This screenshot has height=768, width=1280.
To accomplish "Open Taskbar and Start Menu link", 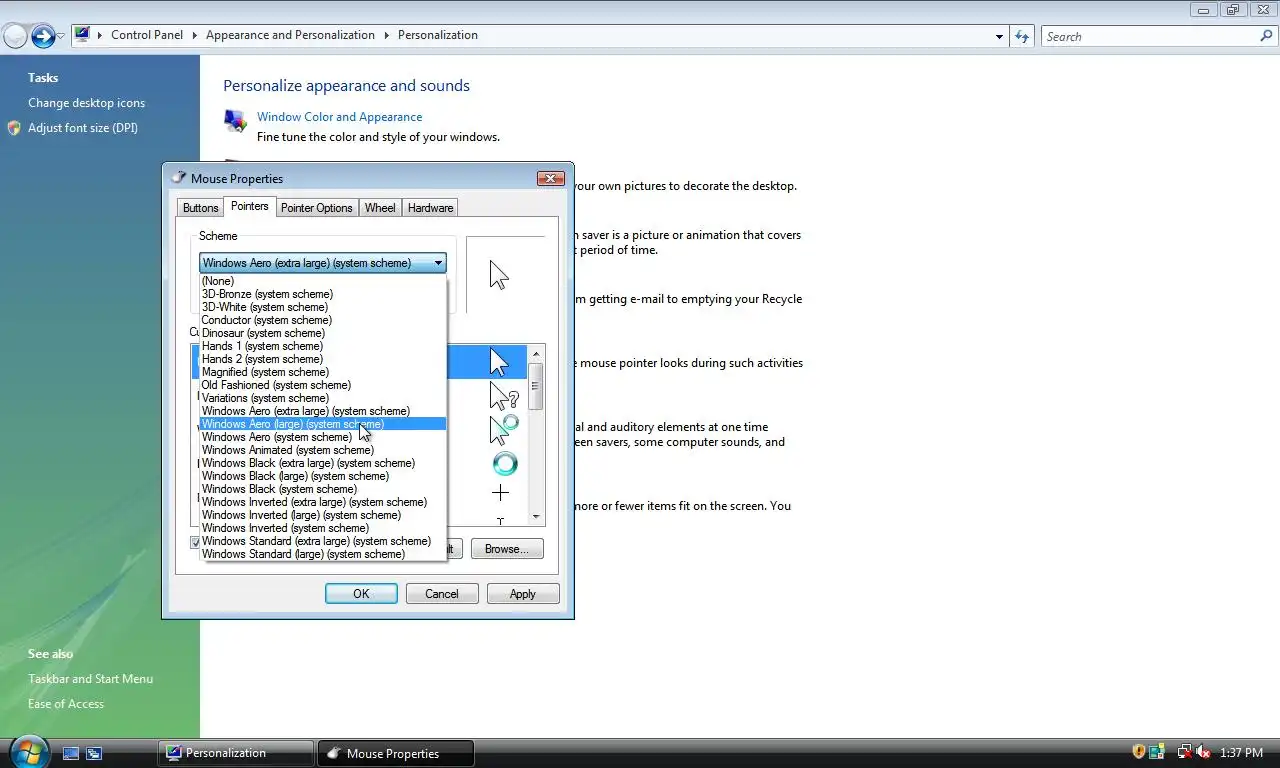I will click(90, 679).
